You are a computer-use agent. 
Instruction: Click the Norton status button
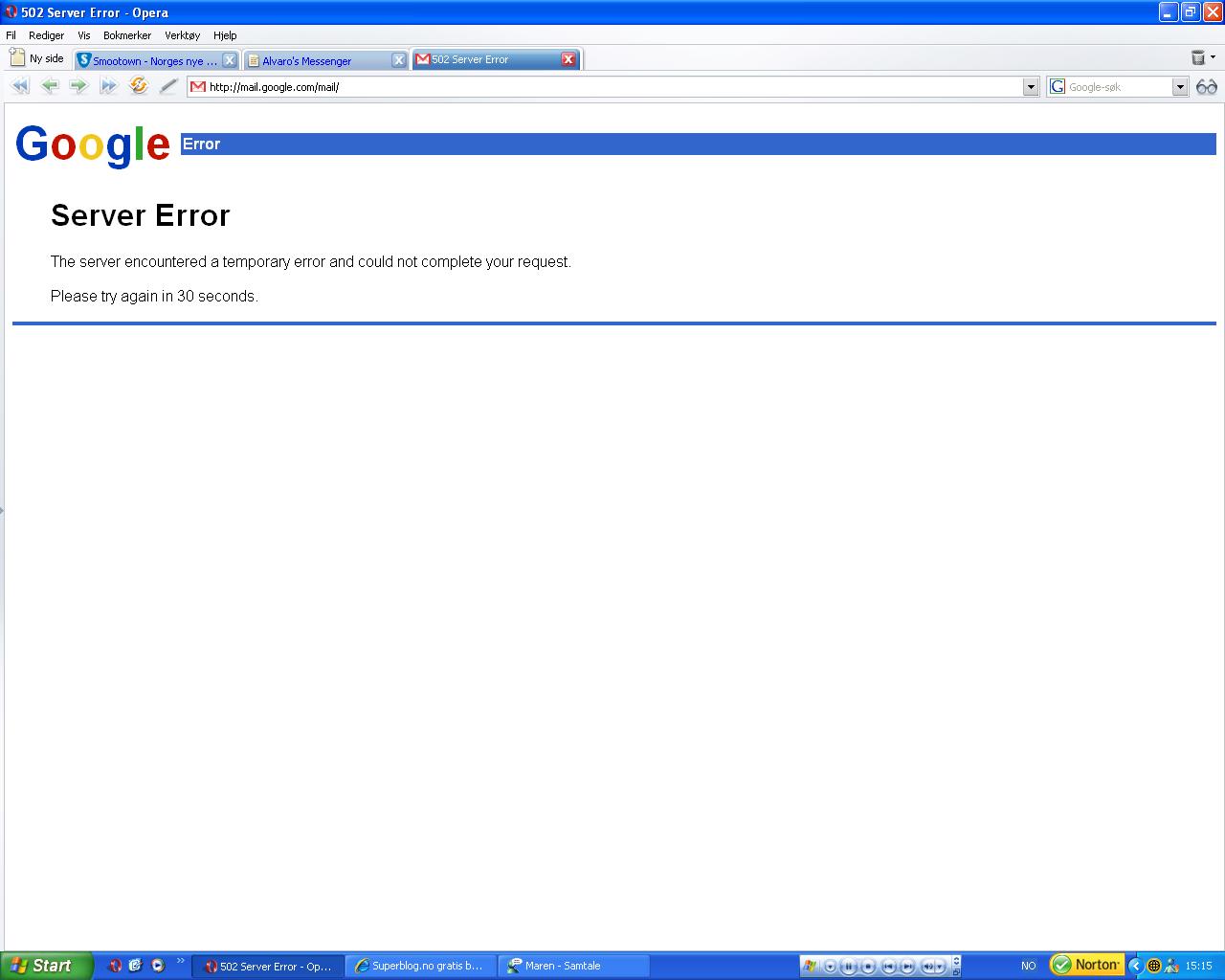[1087, 965]
